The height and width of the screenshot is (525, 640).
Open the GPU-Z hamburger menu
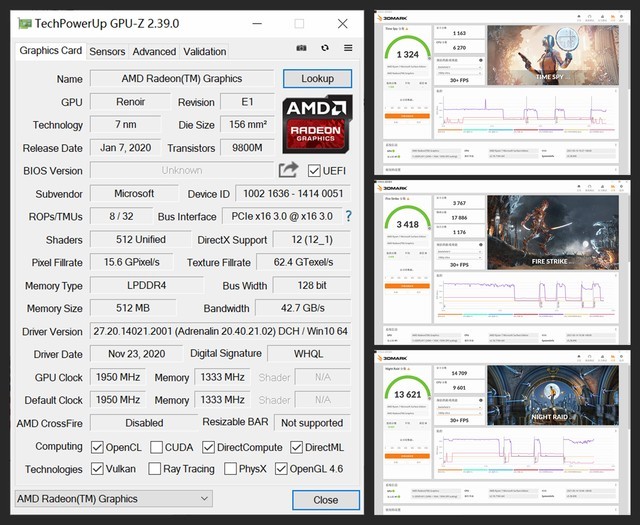(x=348, y=48)
